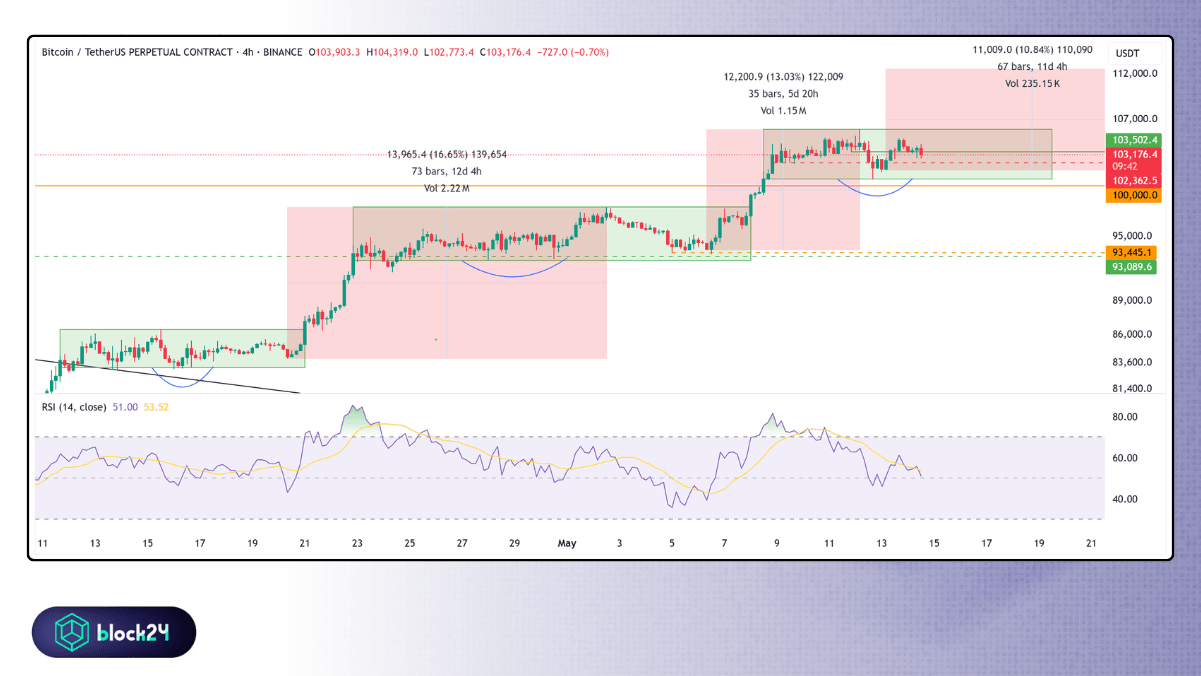Click the purple RSI value 51.00
Screen dimensions: 1201x676
[127, 407]
